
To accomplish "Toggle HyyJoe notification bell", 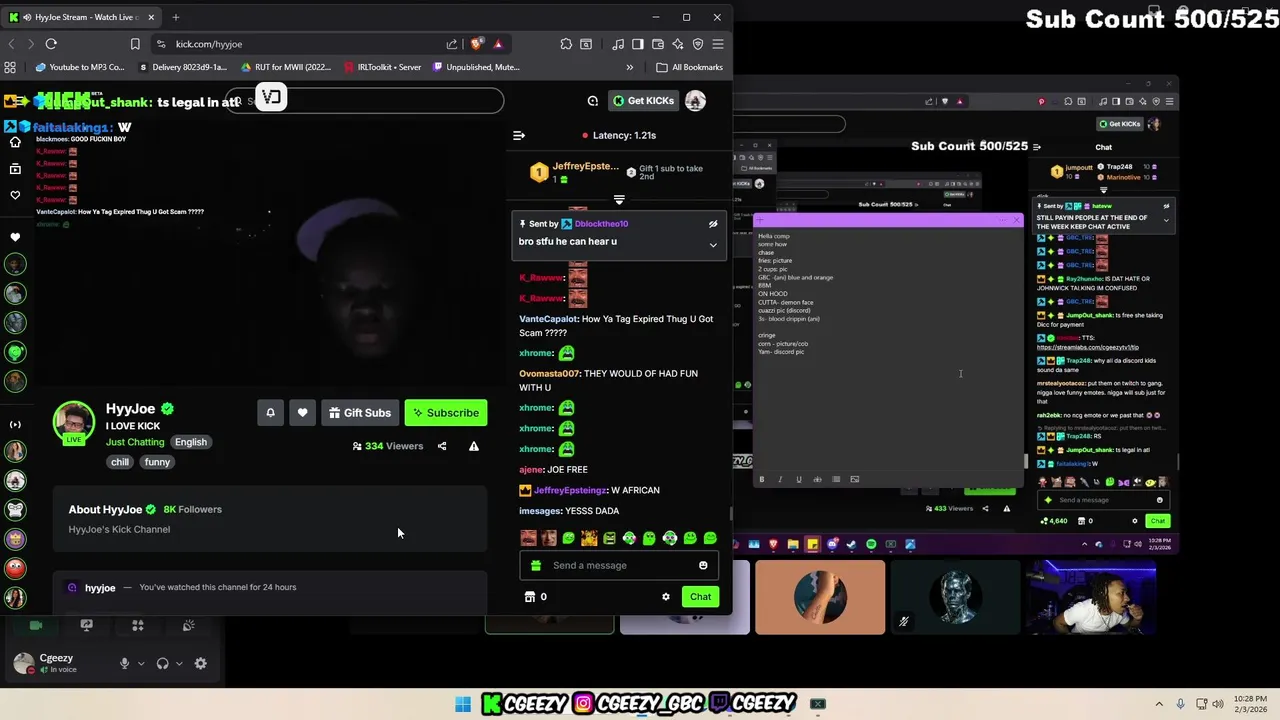I will click(270, 413).
